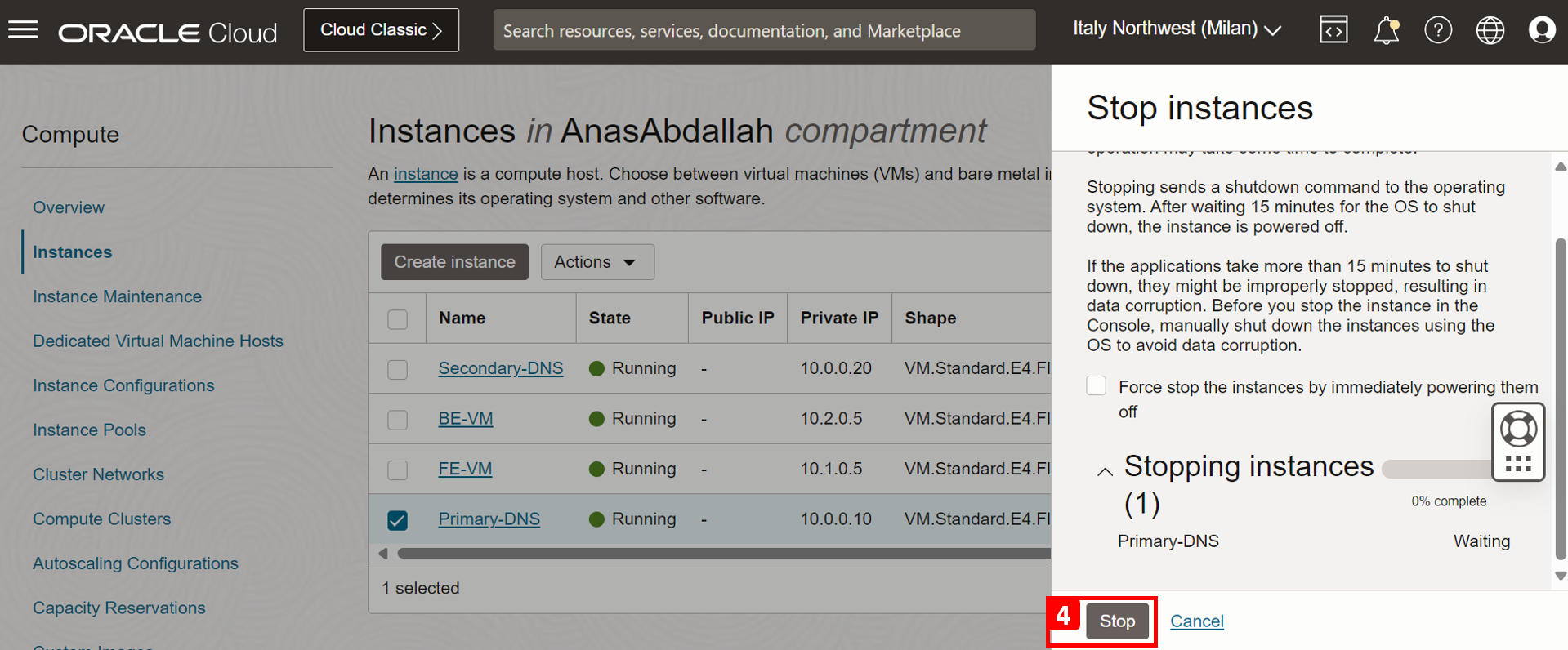
Task: Click the instances table horizontal scrollbar
Action: pyautogui.click(x=723, y=554)
